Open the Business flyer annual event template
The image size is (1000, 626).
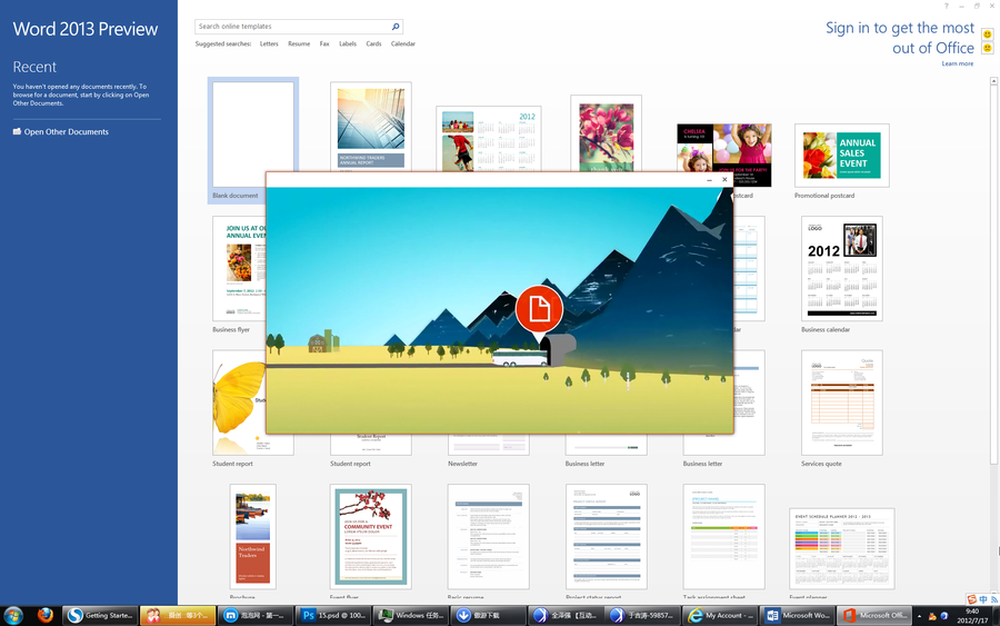(239, 268)
